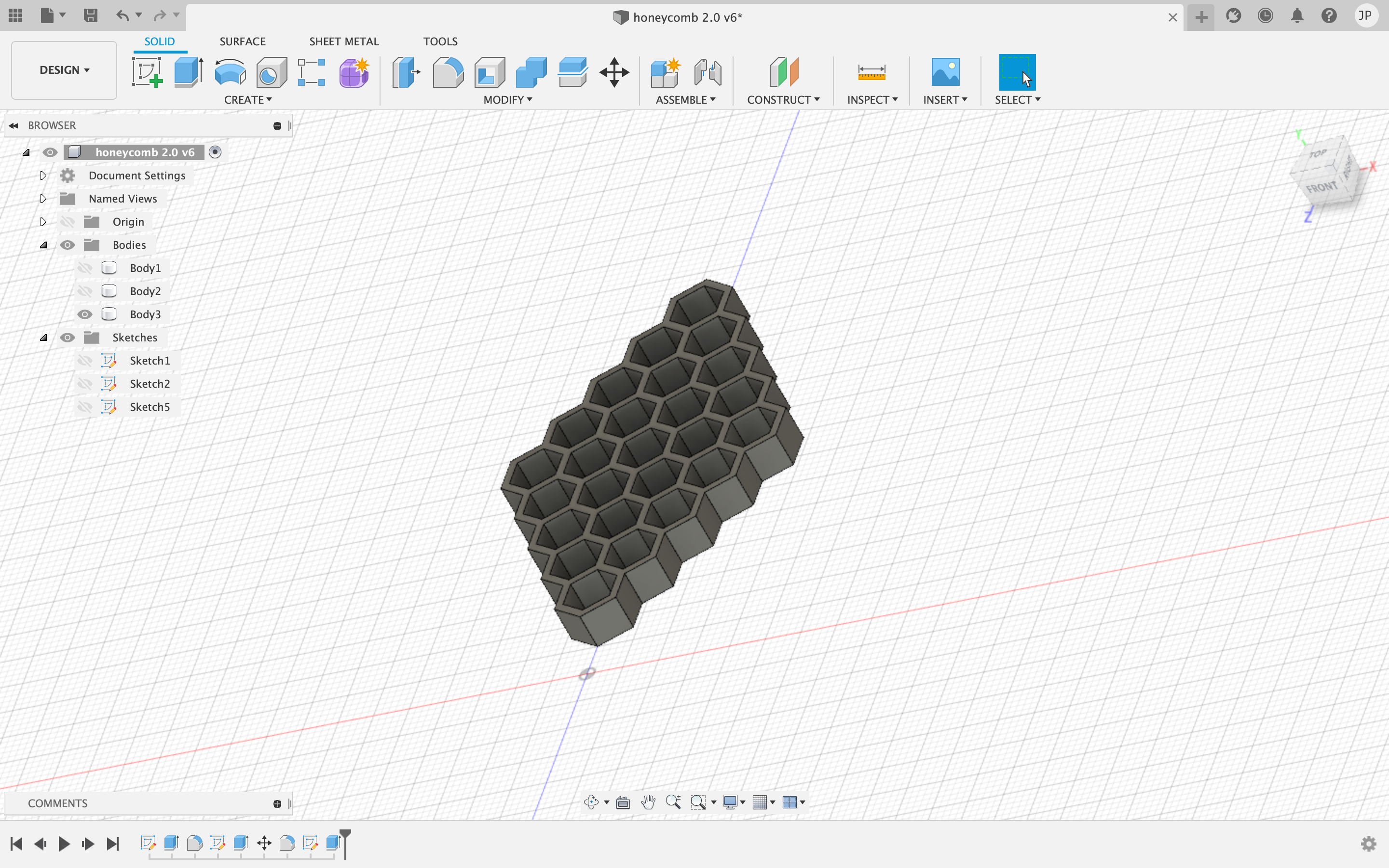
Task: Open the help question mark icon
Action: pyautogui.click(x=1329, y=15)
